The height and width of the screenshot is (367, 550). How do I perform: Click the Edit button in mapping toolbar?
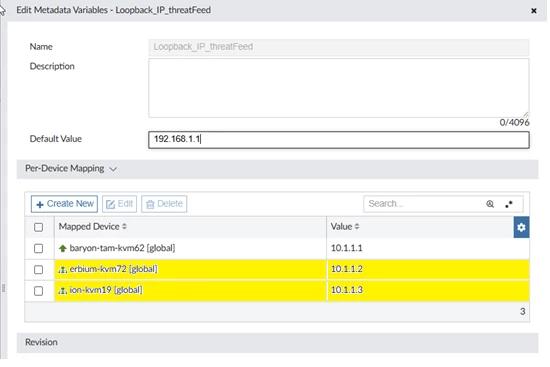119,204
